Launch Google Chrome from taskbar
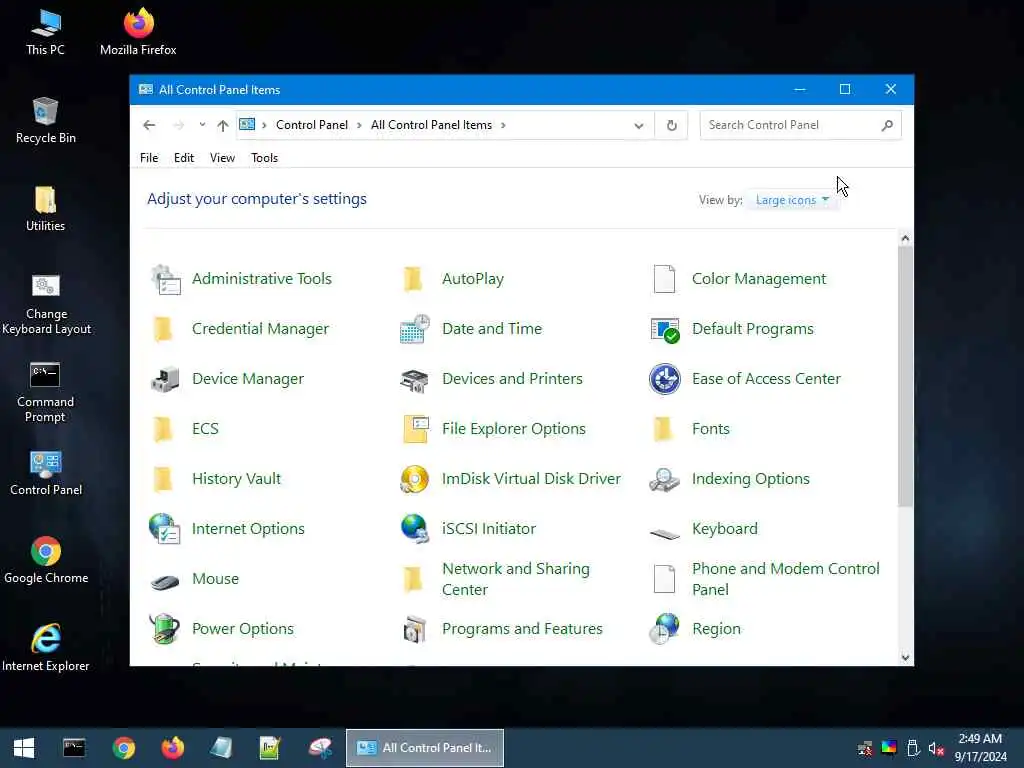1024x768 pixels. click(123, 748)
